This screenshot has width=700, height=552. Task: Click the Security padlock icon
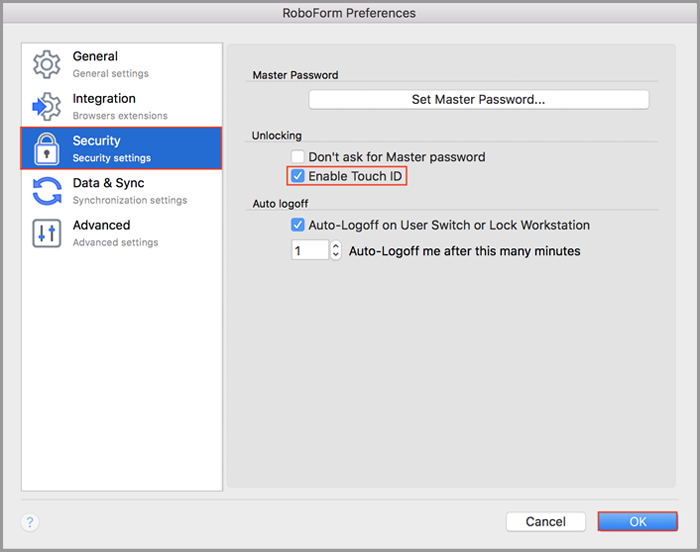[x=46, y=149]
